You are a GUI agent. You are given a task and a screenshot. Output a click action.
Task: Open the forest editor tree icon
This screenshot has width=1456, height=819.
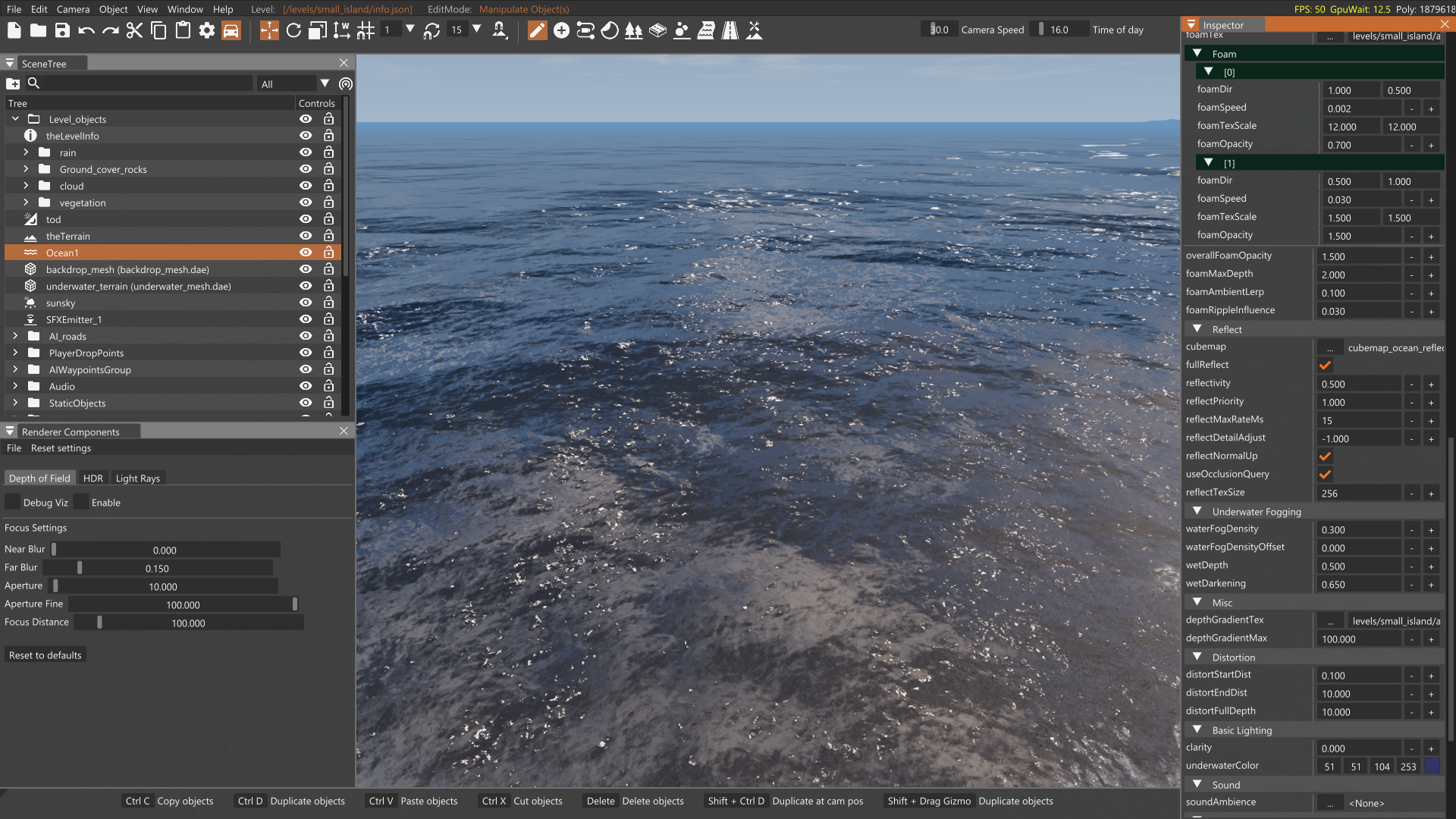click(633, 30)
